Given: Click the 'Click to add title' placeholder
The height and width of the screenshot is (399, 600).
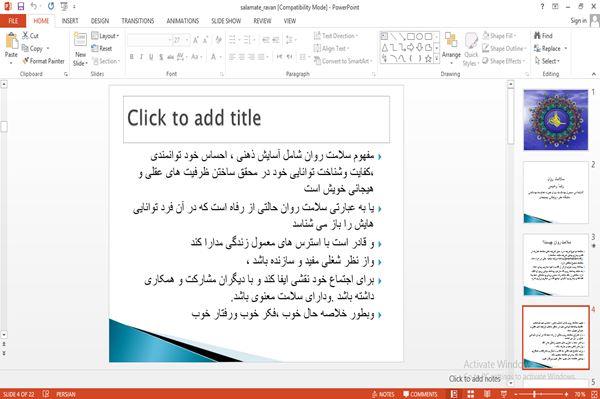Looking at the screenshot, I should pos(256,119).
